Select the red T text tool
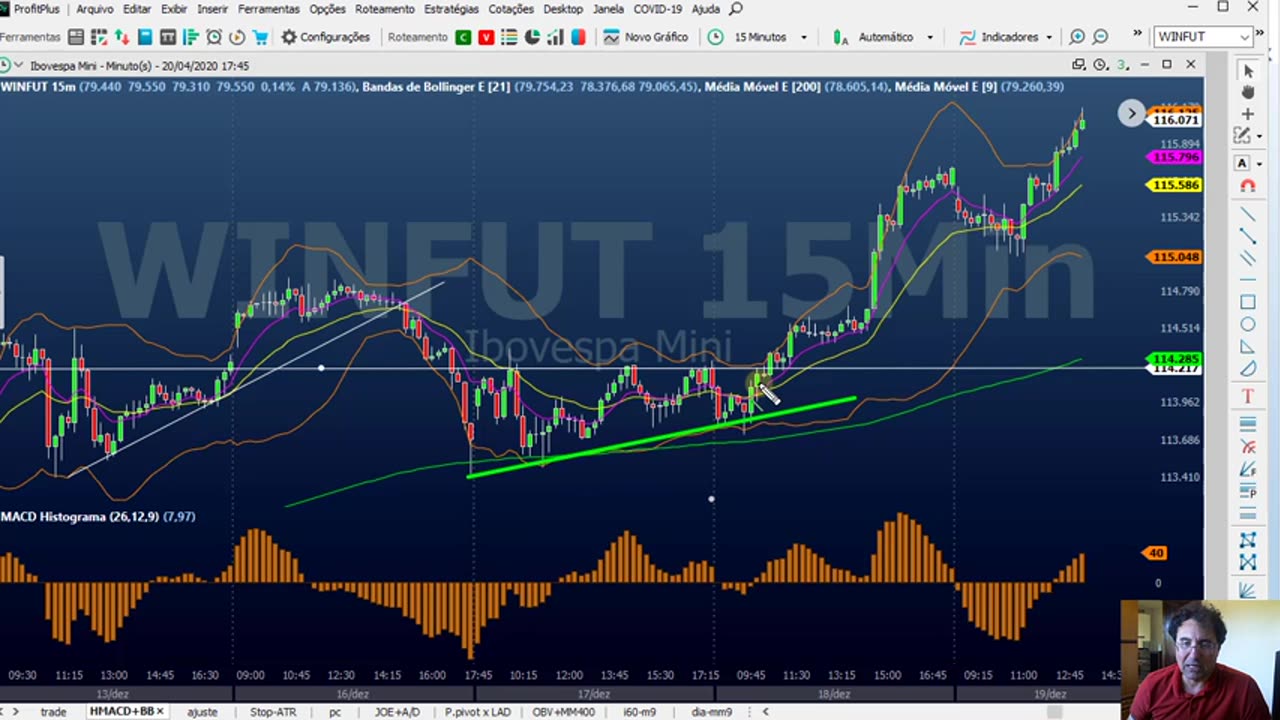Viewport: 1280px width, 720px height. [x=1247, y=397]
